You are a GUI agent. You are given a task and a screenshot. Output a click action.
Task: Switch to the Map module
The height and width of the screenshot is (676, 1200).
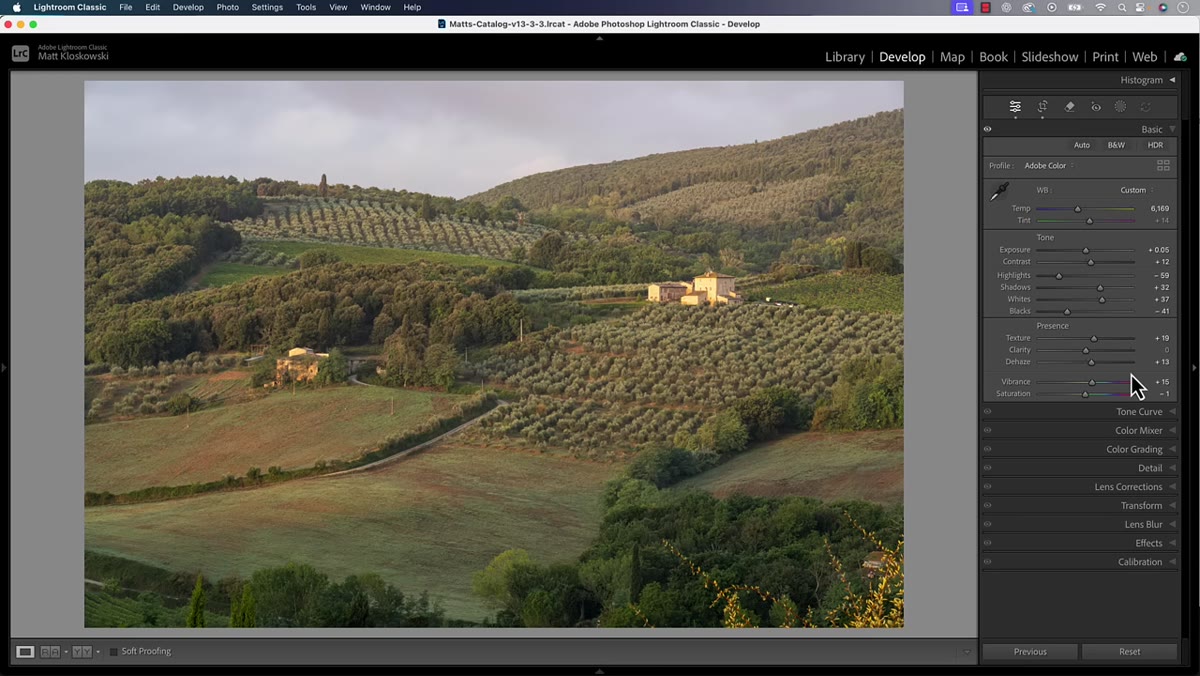(x=952, y=57)
